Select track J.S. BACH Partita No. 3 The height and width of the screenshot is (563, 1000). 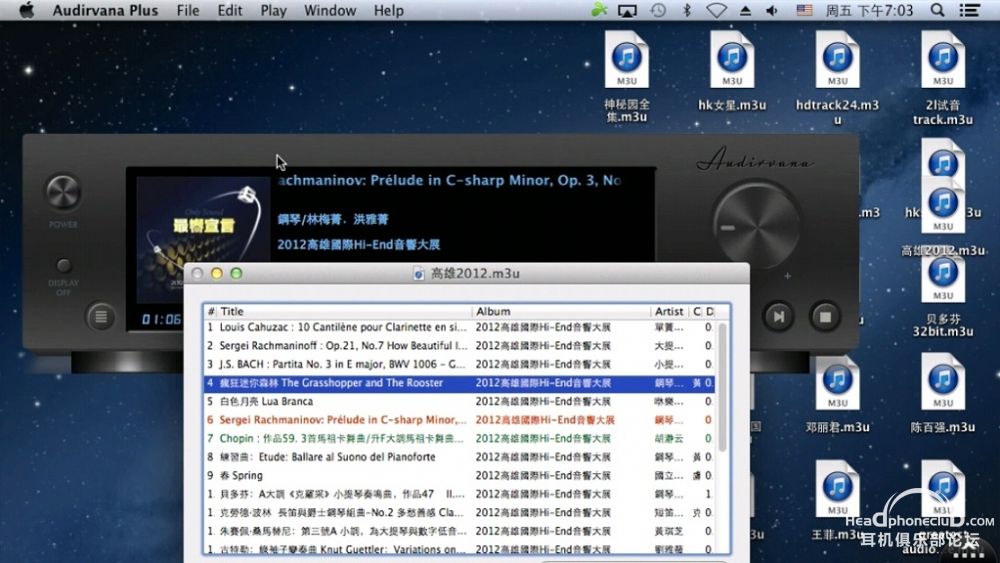tap(459, 364)
